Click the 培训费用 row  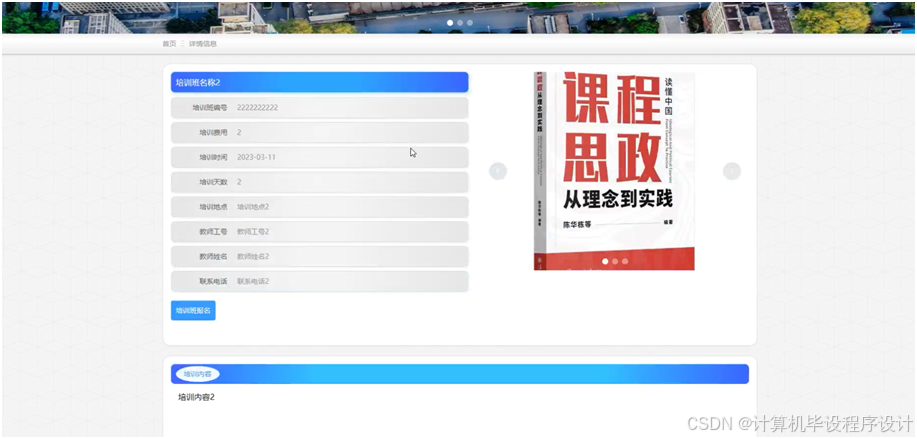point(319,133)
